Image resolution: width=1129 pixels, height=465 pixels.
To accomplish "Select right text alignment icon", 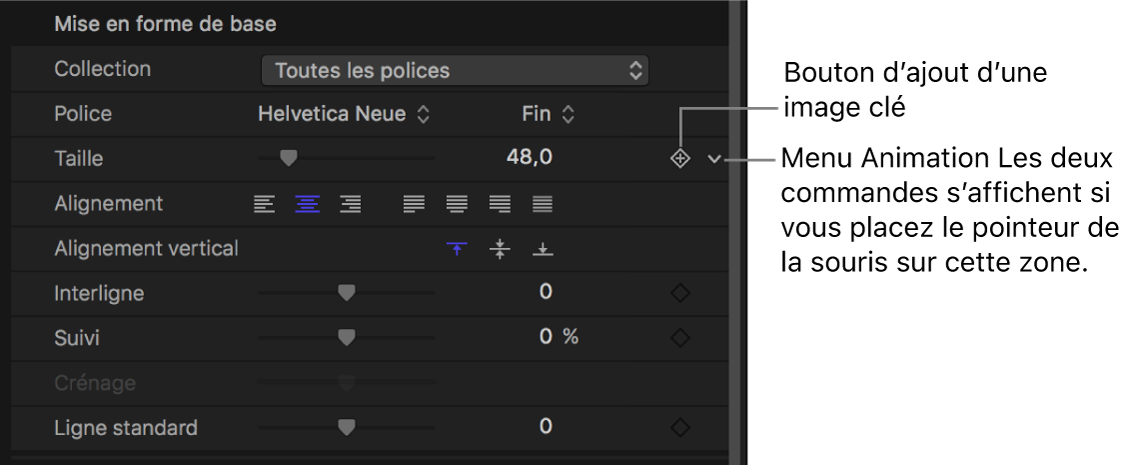I will point(350,204).
